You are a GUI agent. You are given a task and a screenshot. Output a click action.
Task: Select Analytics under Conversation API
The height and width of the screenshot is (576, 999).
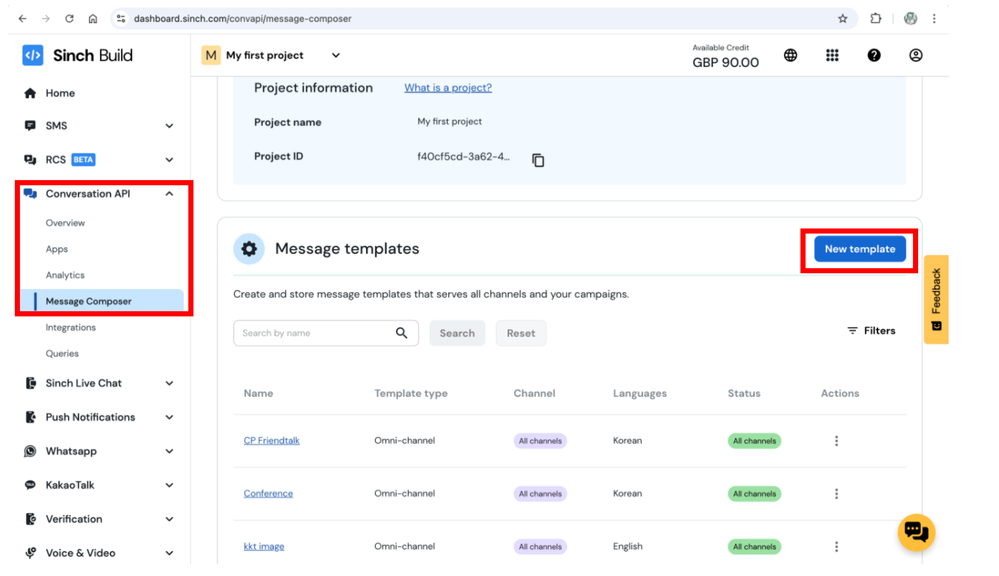click(x=65, y=275)
